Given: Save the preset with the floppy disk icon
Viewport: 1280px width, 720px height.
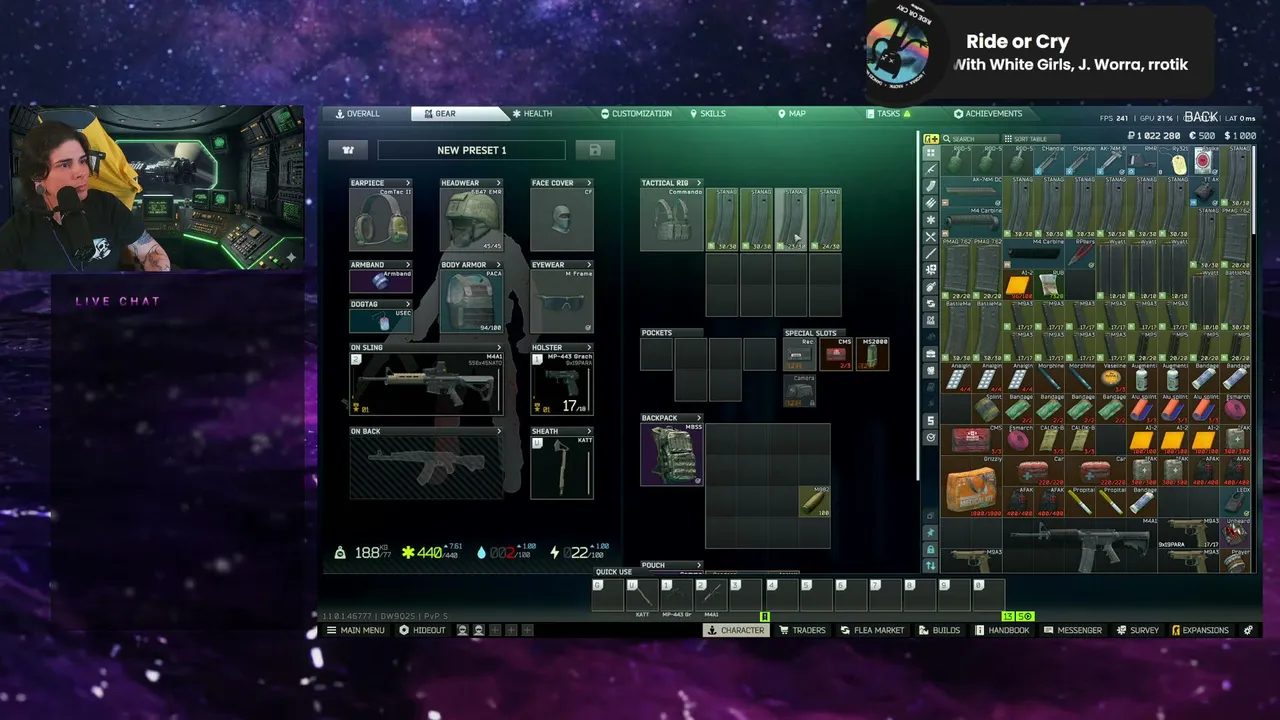Looking at the screenshot, I should pos(595,150).
